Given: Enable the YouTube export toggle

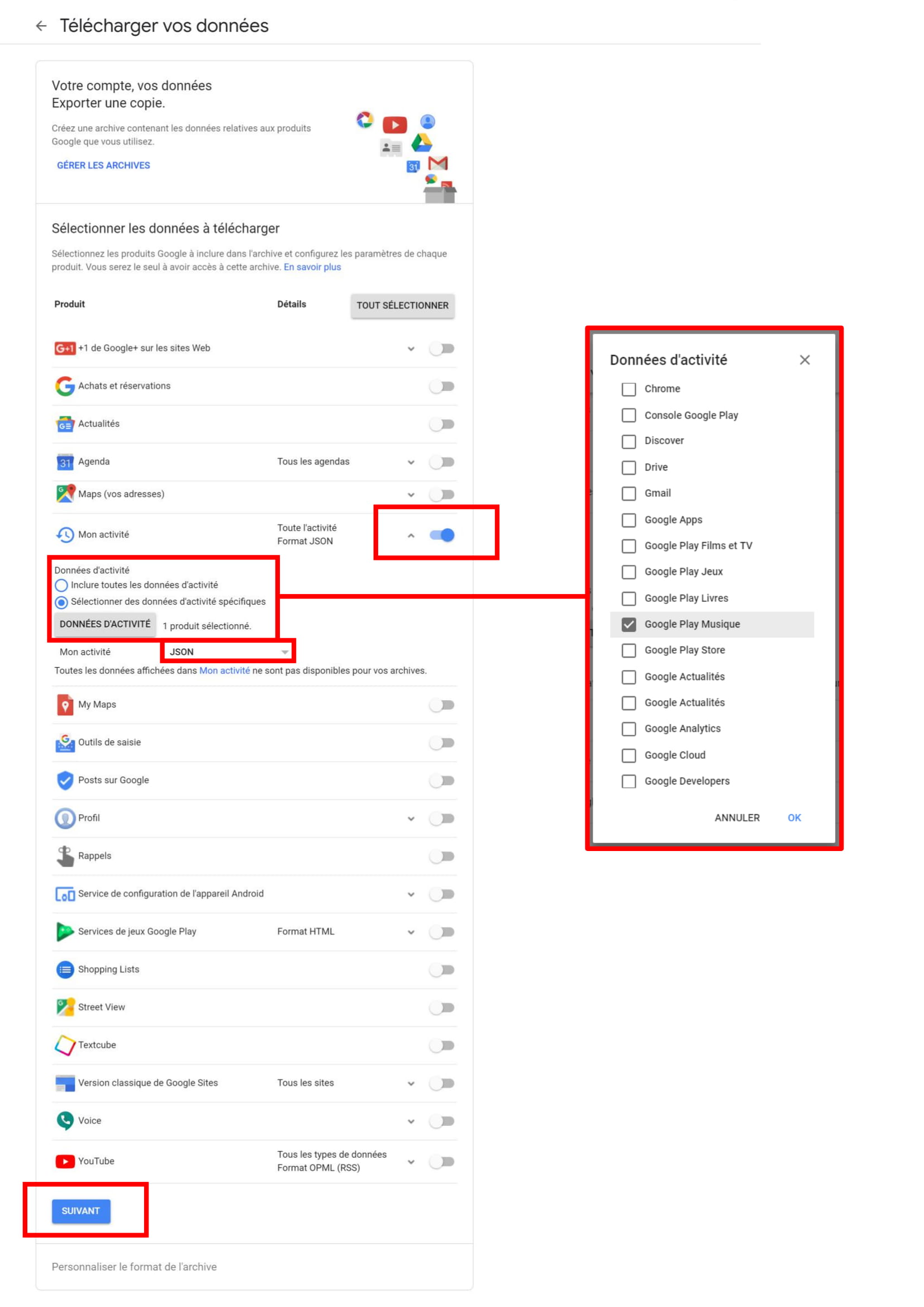Looking at the screenshot, I should (x=442, y=1162).
